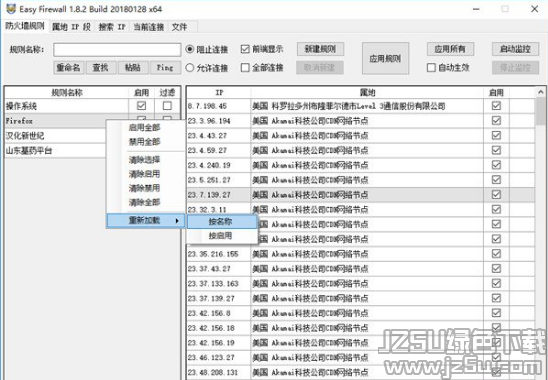Select the 汉化新世纪 rule row

55,136
